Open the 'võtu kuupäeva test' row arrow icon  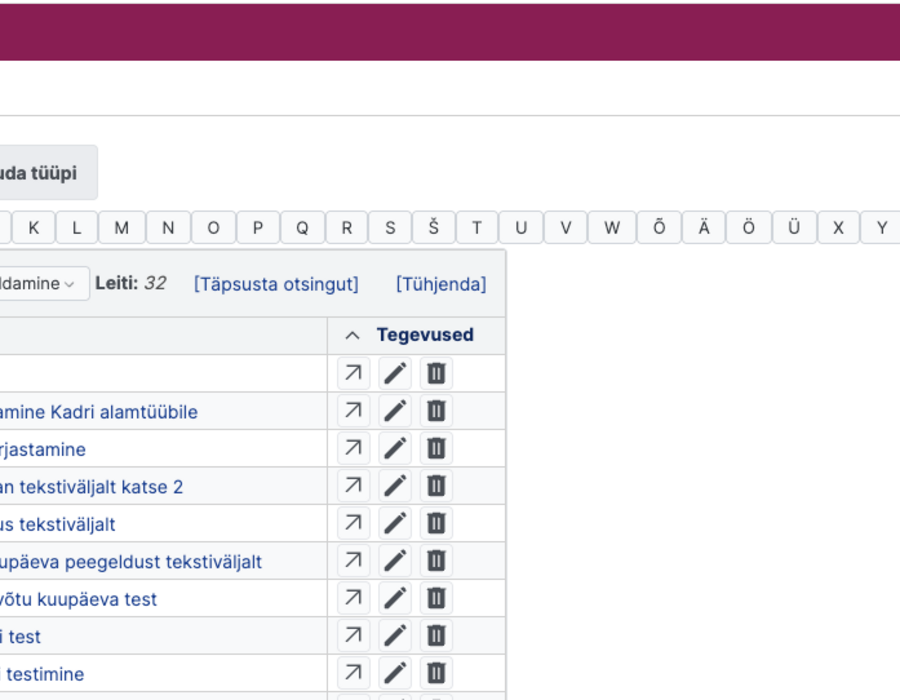(x=354, y=598)
